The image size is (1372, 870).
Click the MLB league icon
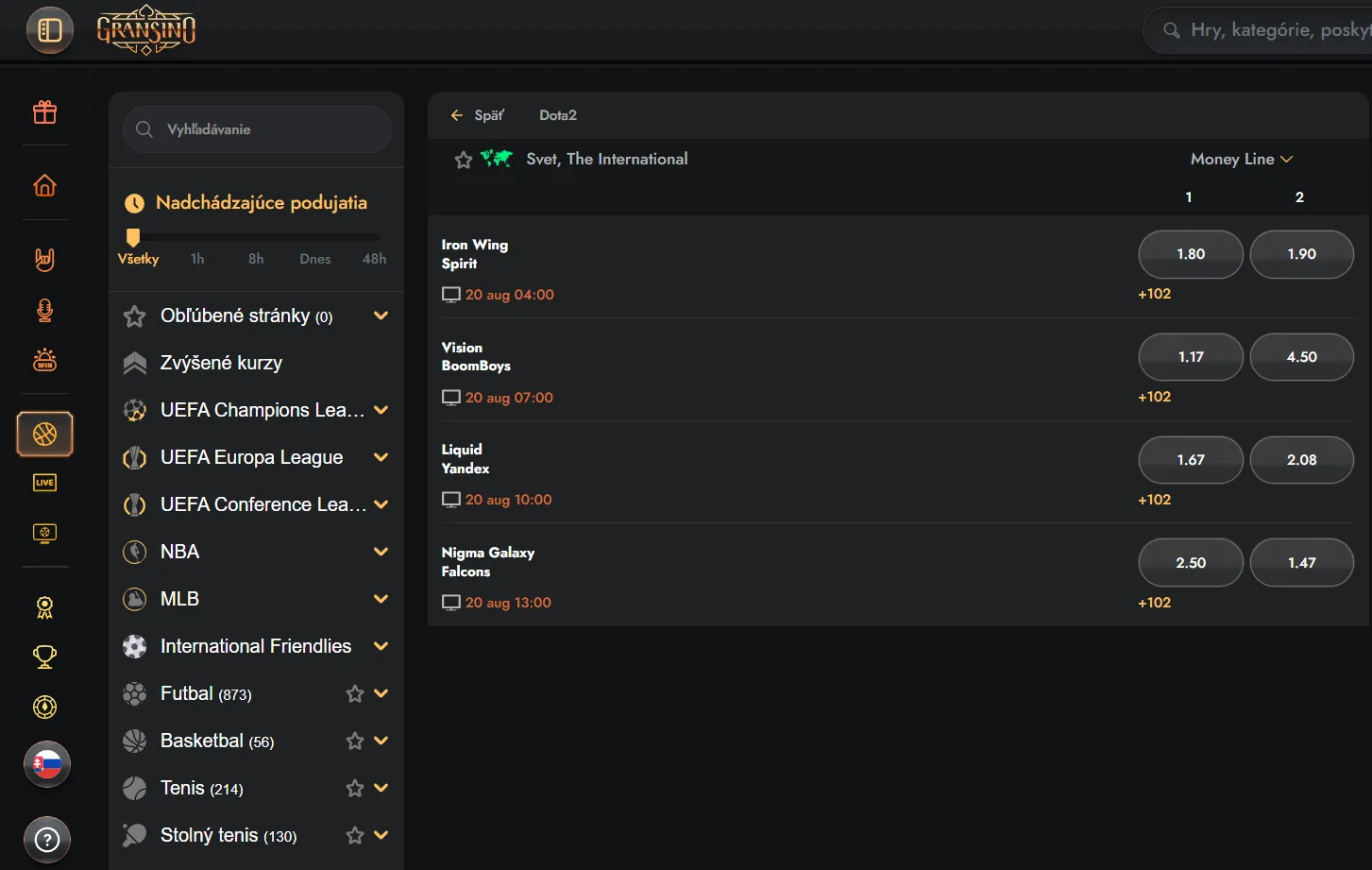pyautogui.click(x=135, y=599)
